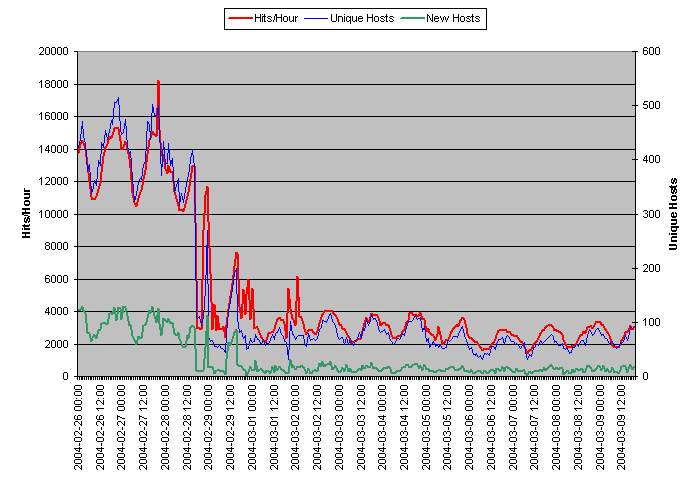Select the New Hosts legend text label

[x=455, y=18]
